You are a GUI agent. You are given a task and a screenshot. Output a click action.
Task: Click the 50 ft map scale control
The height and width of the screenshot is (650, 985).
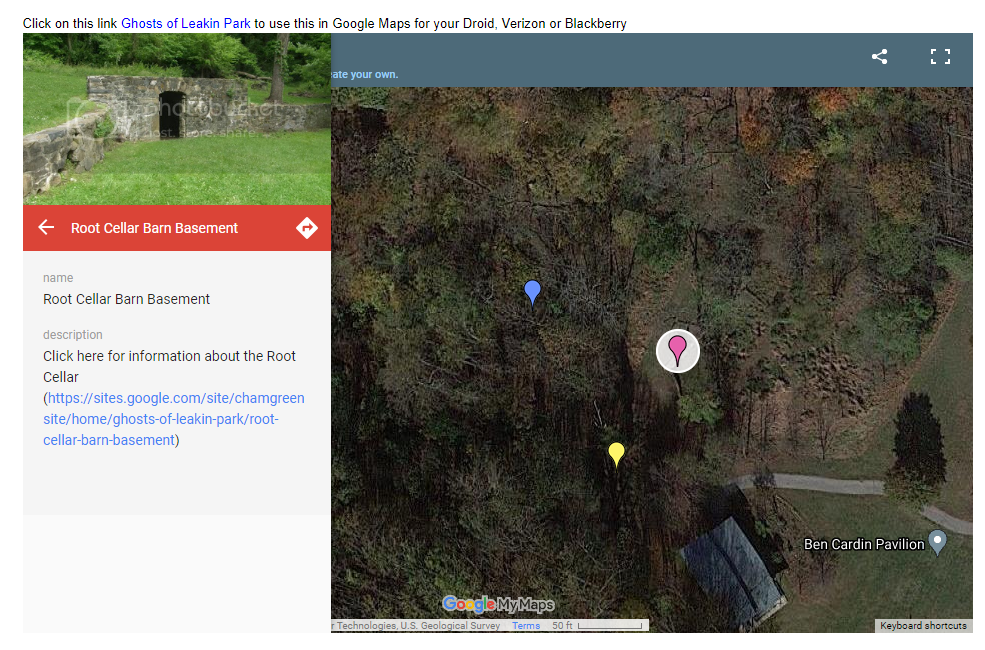pyautogui.click(x=597, y=626)
